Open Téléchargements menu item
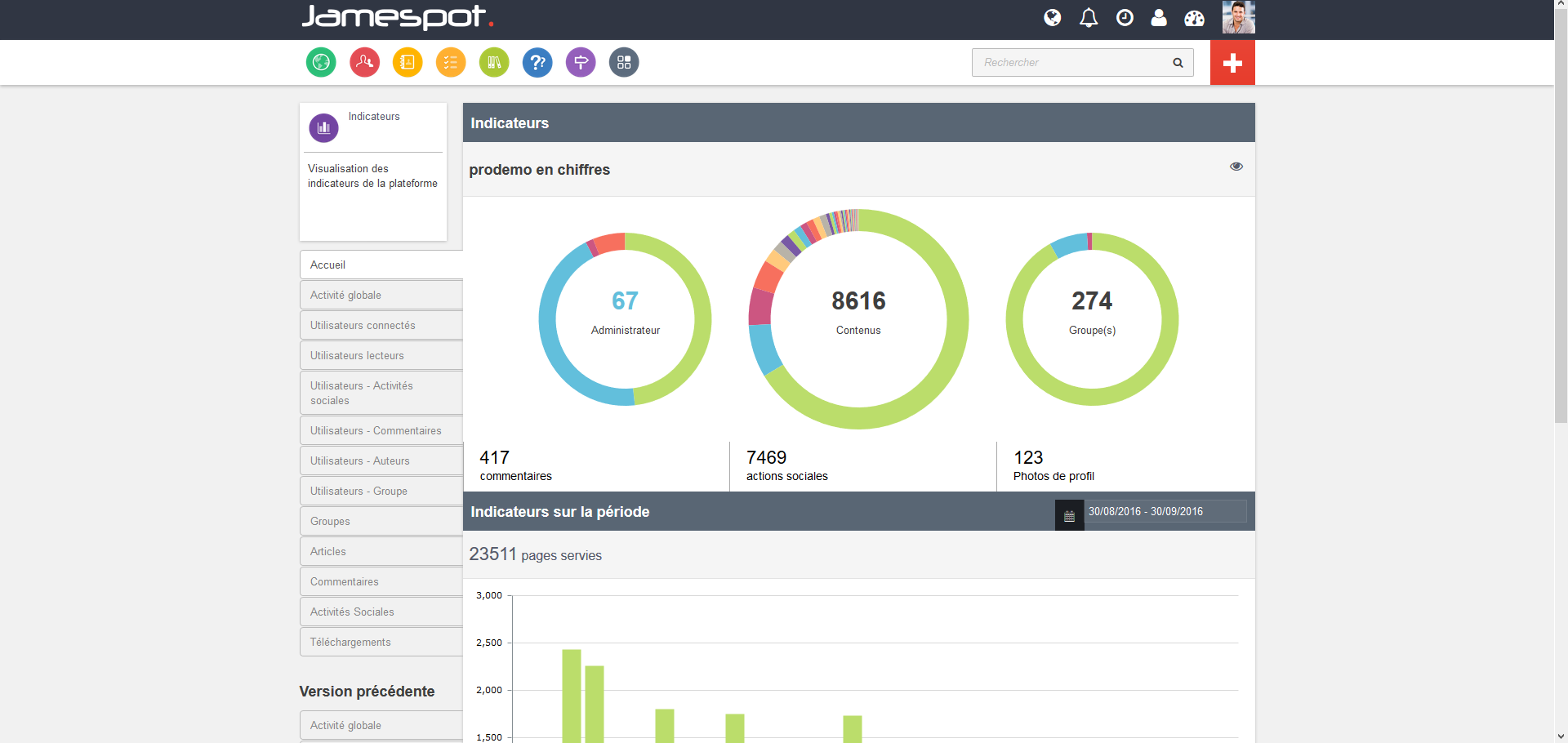The image size is (1568, 743). click(x=381, y=643)
